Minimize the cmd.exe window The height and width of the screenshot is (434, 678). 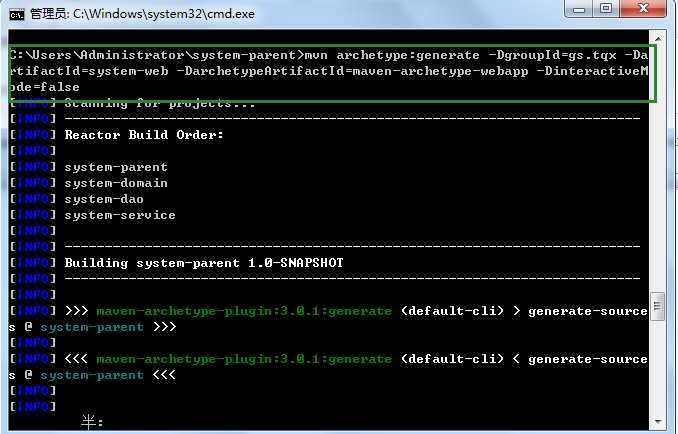(579, 9)
